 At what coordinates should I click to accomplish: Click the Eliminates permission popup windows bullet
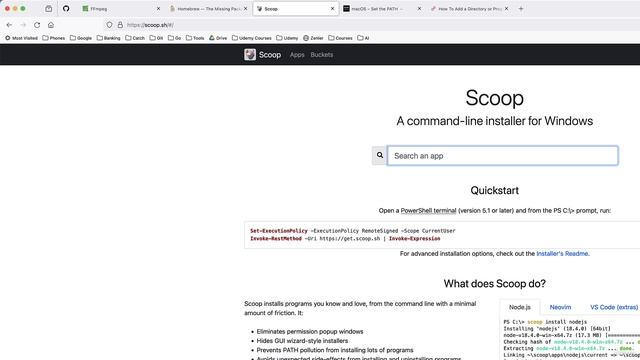click(310, 331)
